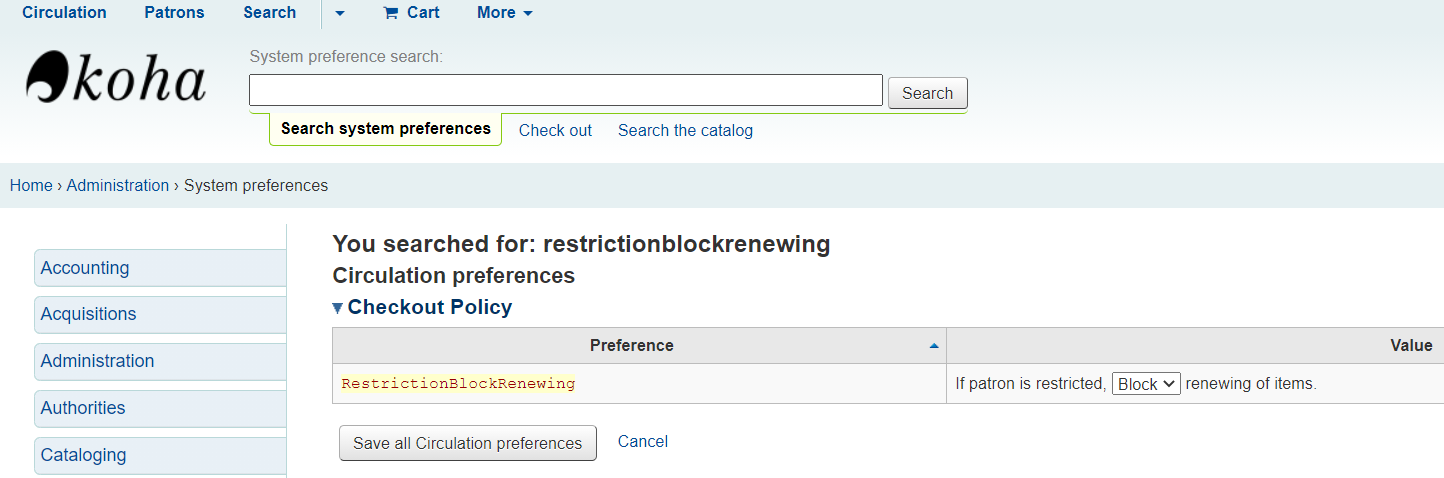This screenshot has height=478, width=1444.
Task: Open the dropdown caret next to Search menu
Action: tap(339, 13)
